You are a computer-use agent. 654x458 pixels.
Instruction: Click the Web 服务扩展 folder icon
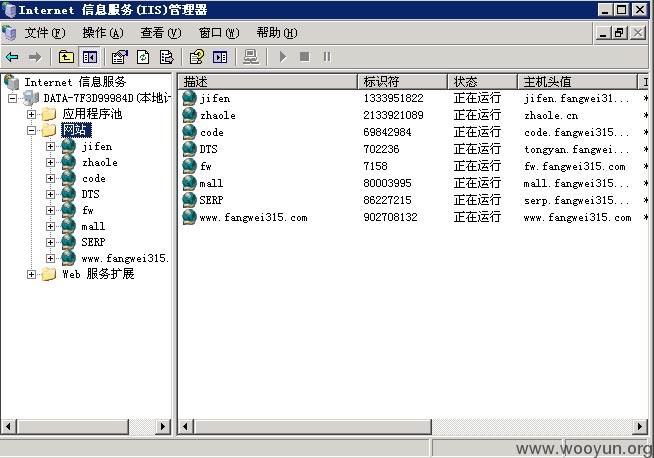(49, 274)
